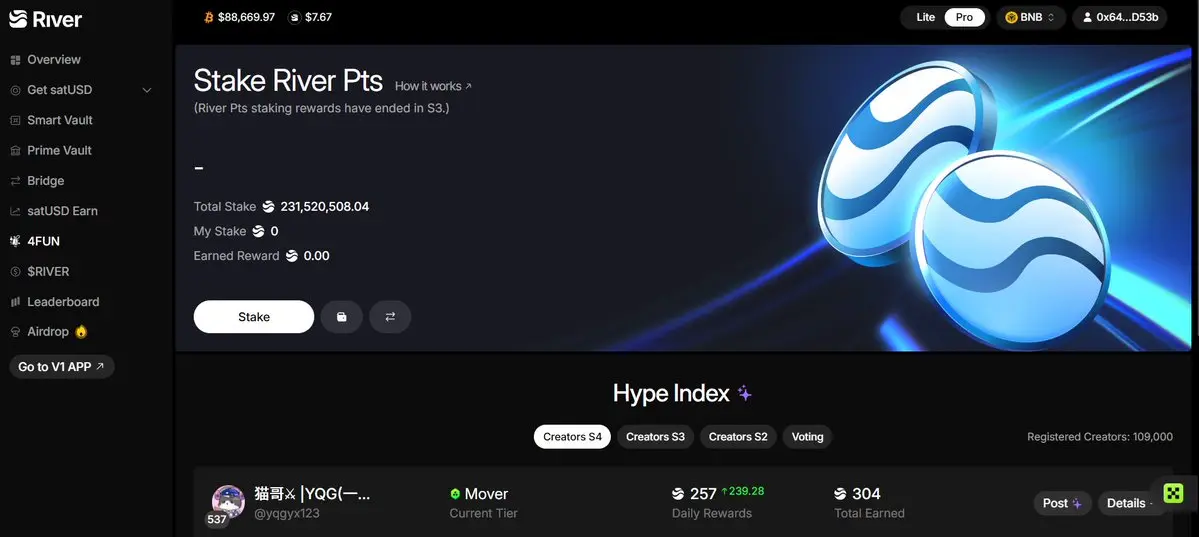Click the River logo
Image resolution: width=1199 pixels, height=537 pixels.
(46, 19)
